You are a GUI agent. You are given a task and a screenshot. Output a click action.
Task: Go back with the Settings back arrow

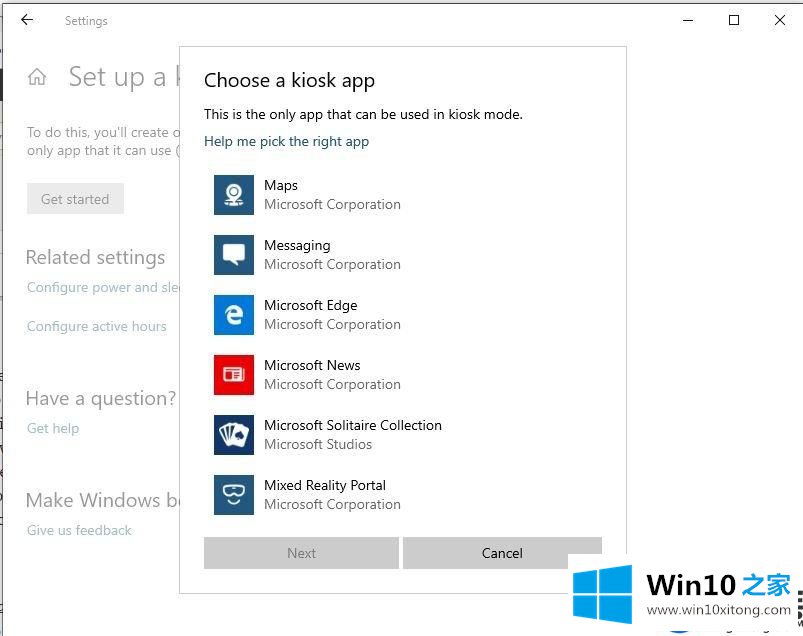tap(27, 20)
